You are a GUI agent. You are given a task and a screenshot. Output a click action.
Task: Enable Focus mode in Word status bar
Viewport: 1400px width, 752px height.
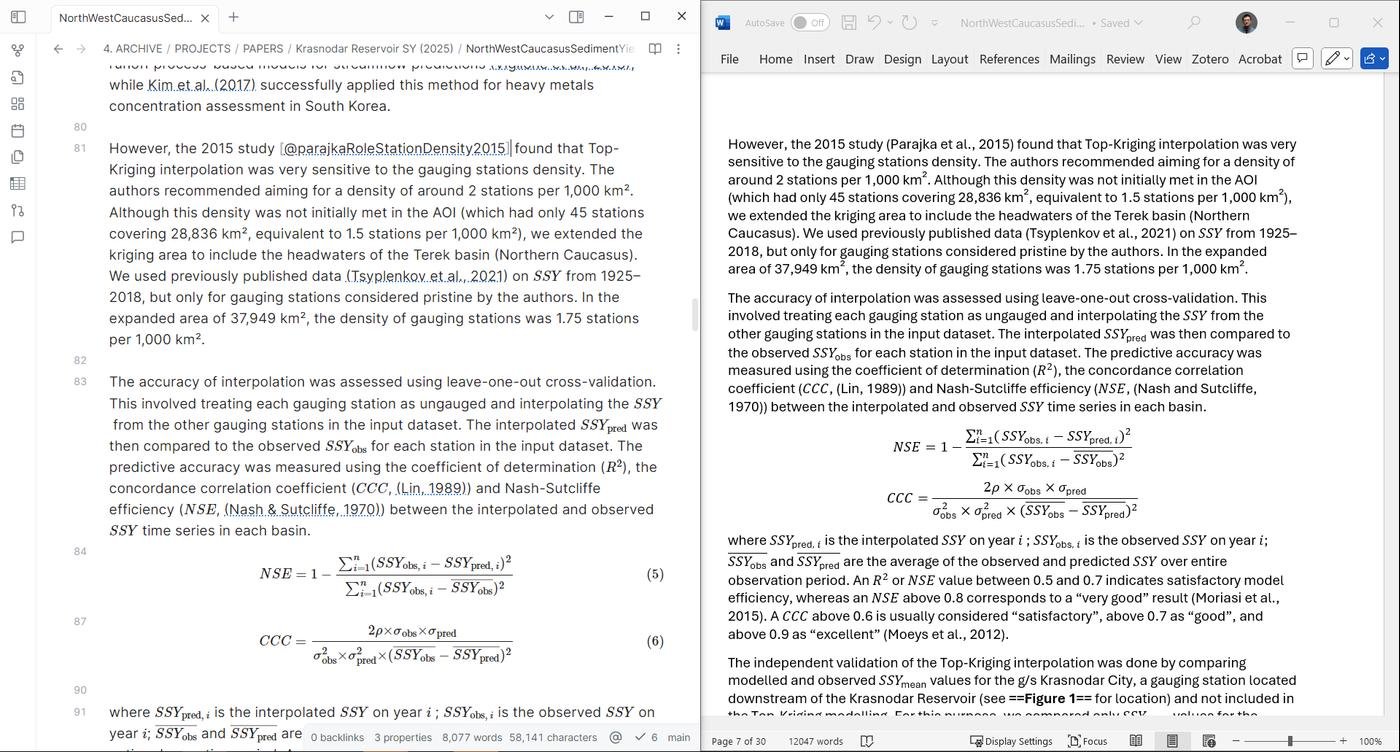click(x=1087, y=741)
